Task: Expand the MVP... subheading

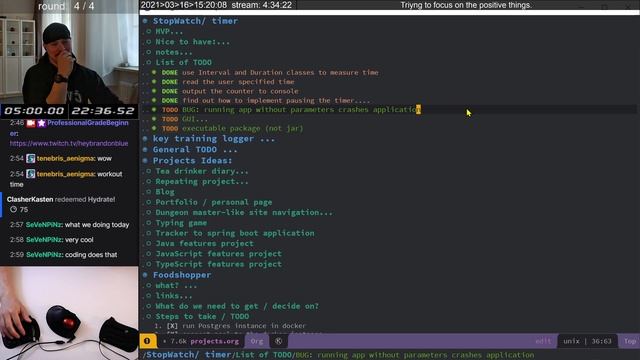Action: pyautogui.click(x=169, y=31)
